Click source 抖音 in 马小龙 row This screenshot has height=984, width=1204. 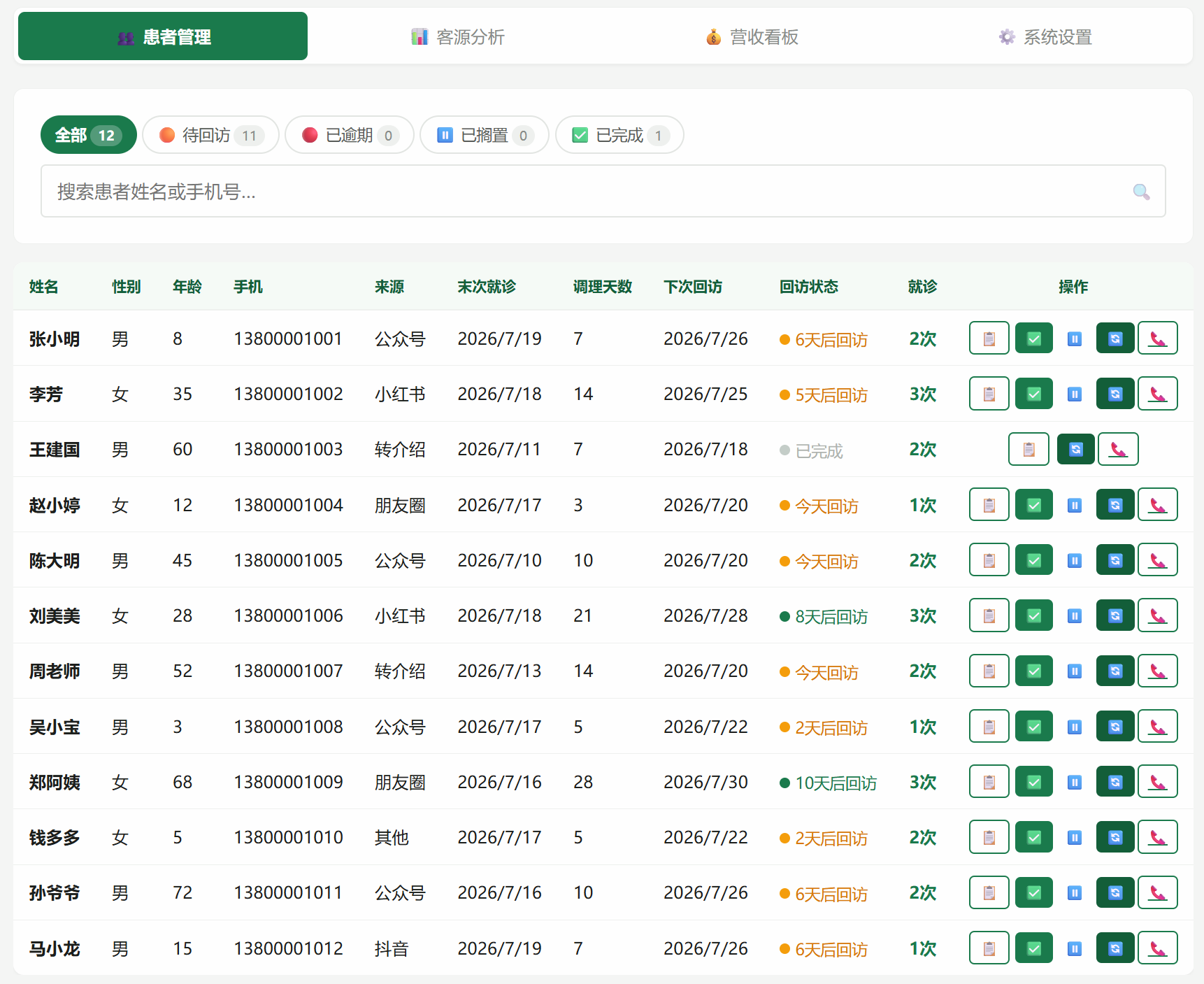pos(392,949)
